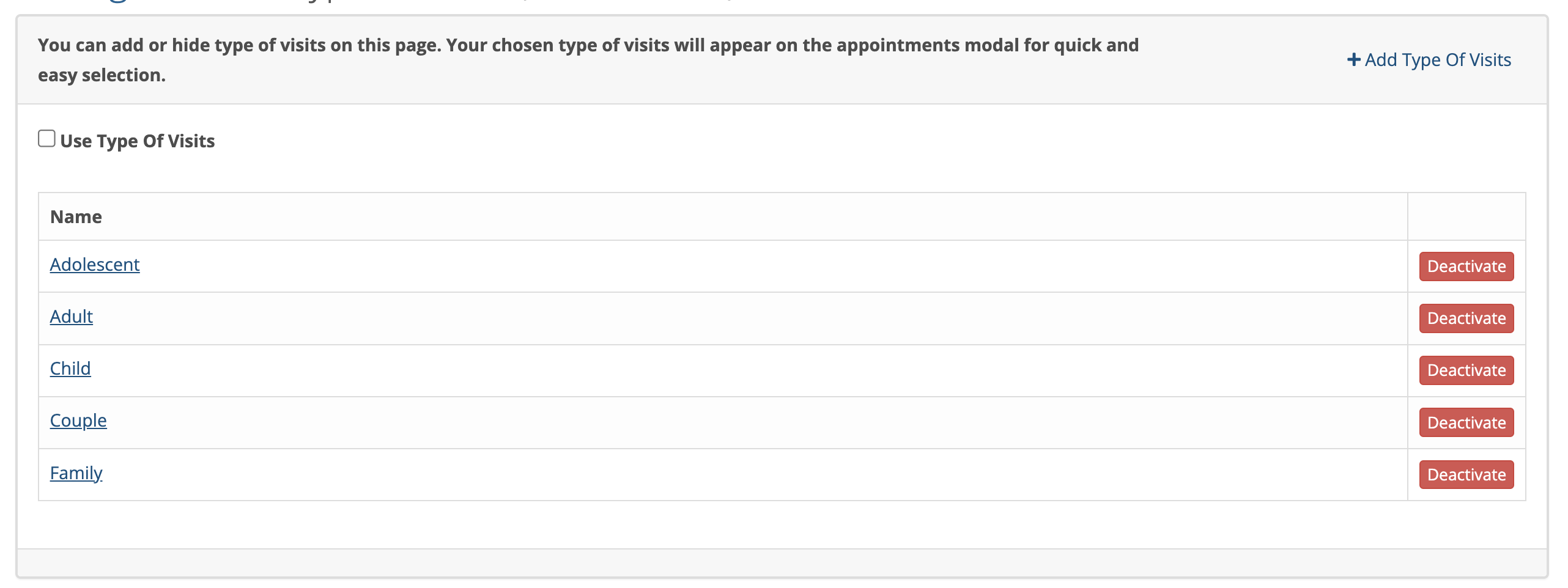The width and height of the screenshot is (1568, 588).
Task: Open the Child visit type
Action: [70, 369]
